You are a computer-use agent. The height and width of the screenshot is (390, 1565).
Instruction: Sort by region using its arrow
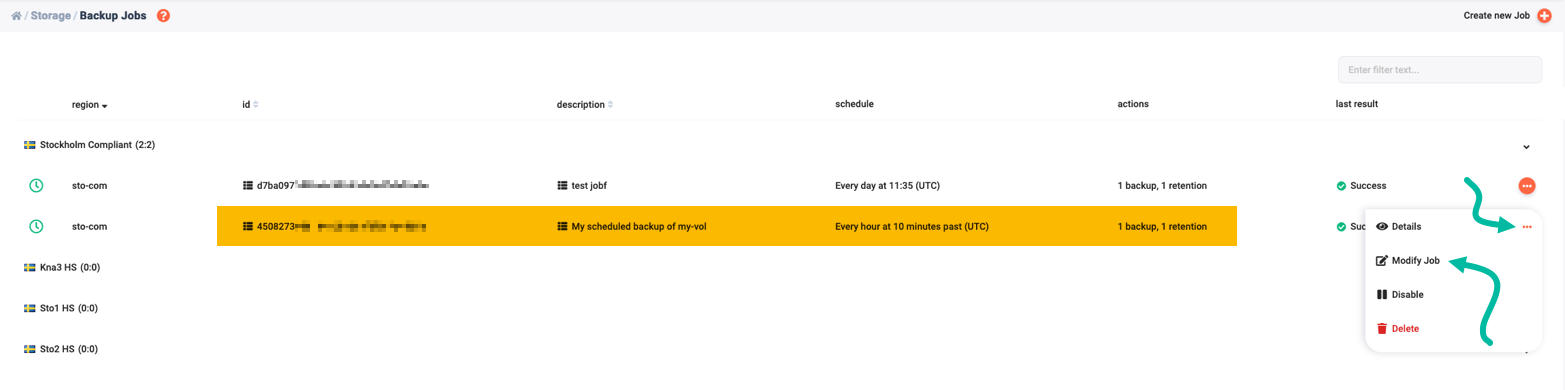point(104,105)
